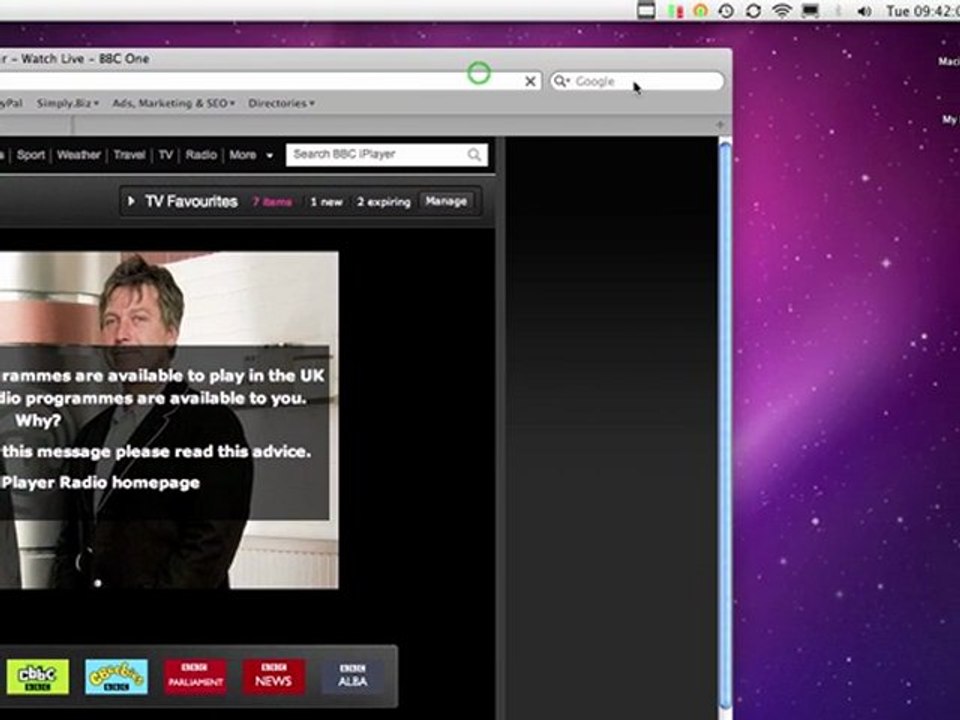Click the menu bar clock showing Tue 09:42
Screen dimensions: 960x720
(923, 11)
